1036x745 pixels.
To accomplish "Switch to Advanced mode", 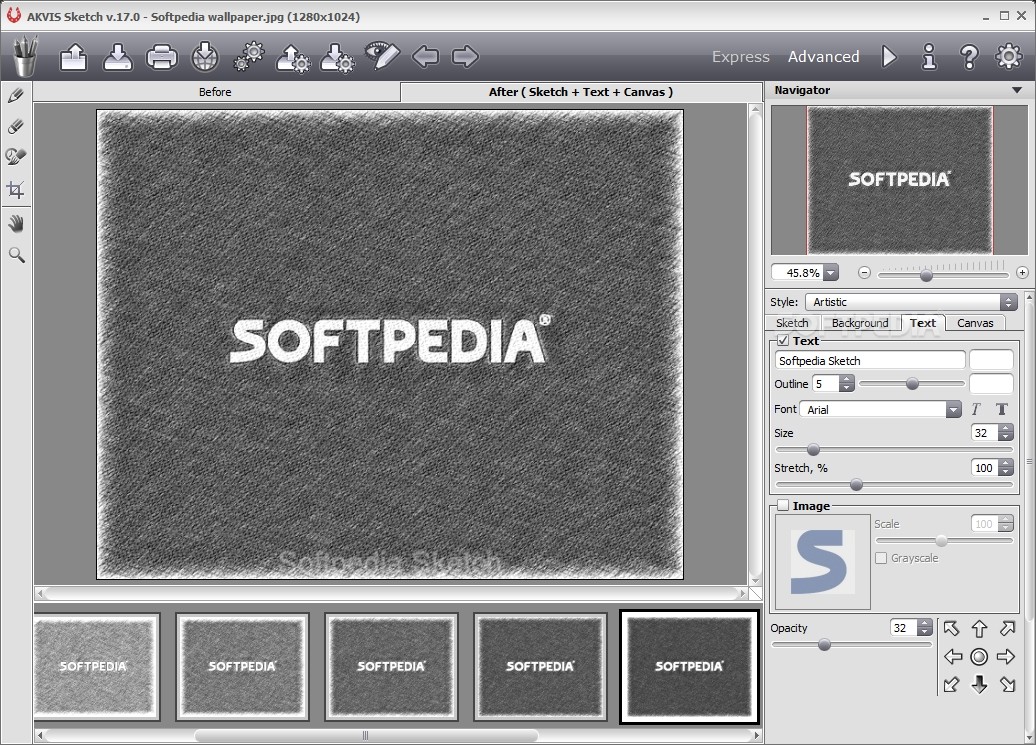I will pyautogui.click(x=823, y=57).
